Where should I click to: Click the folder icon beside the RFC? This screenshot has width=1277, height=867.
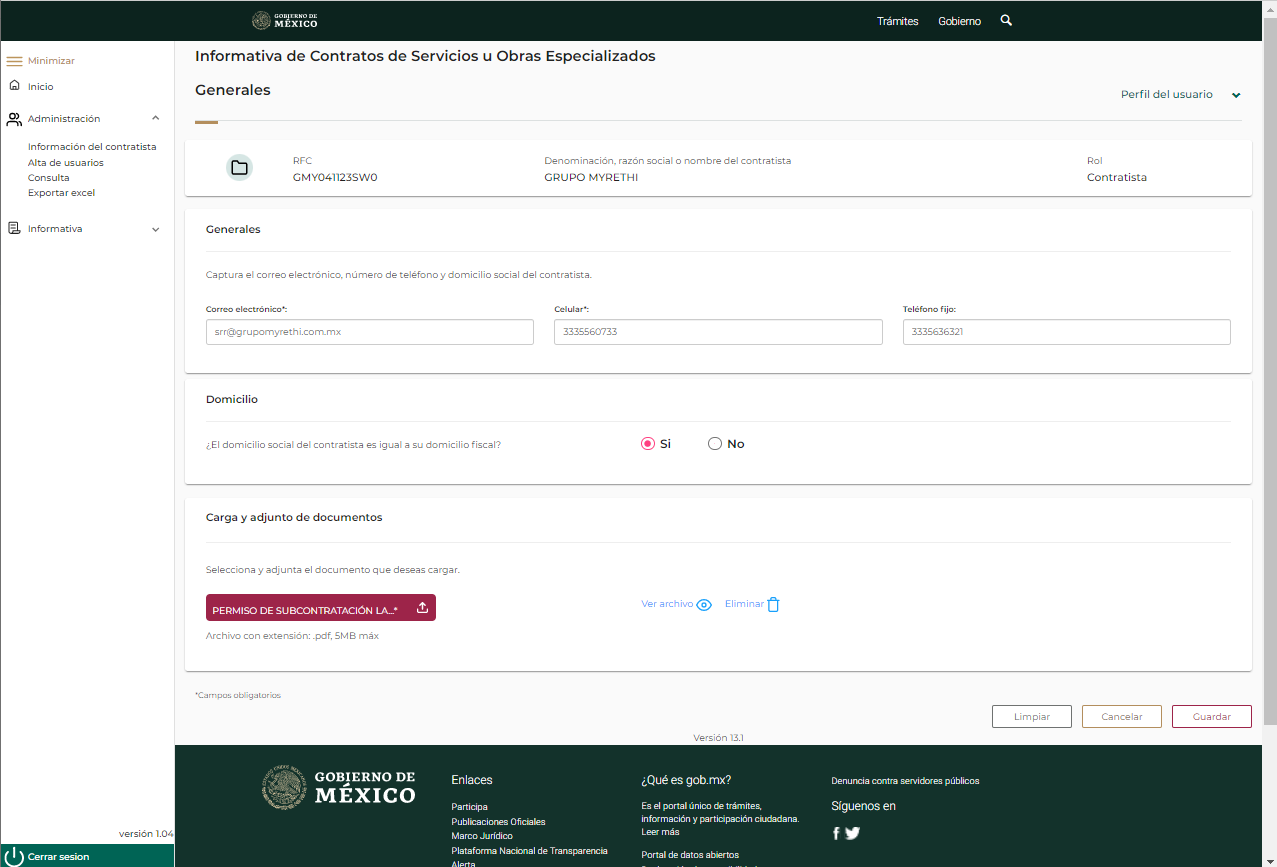[239, 167]
